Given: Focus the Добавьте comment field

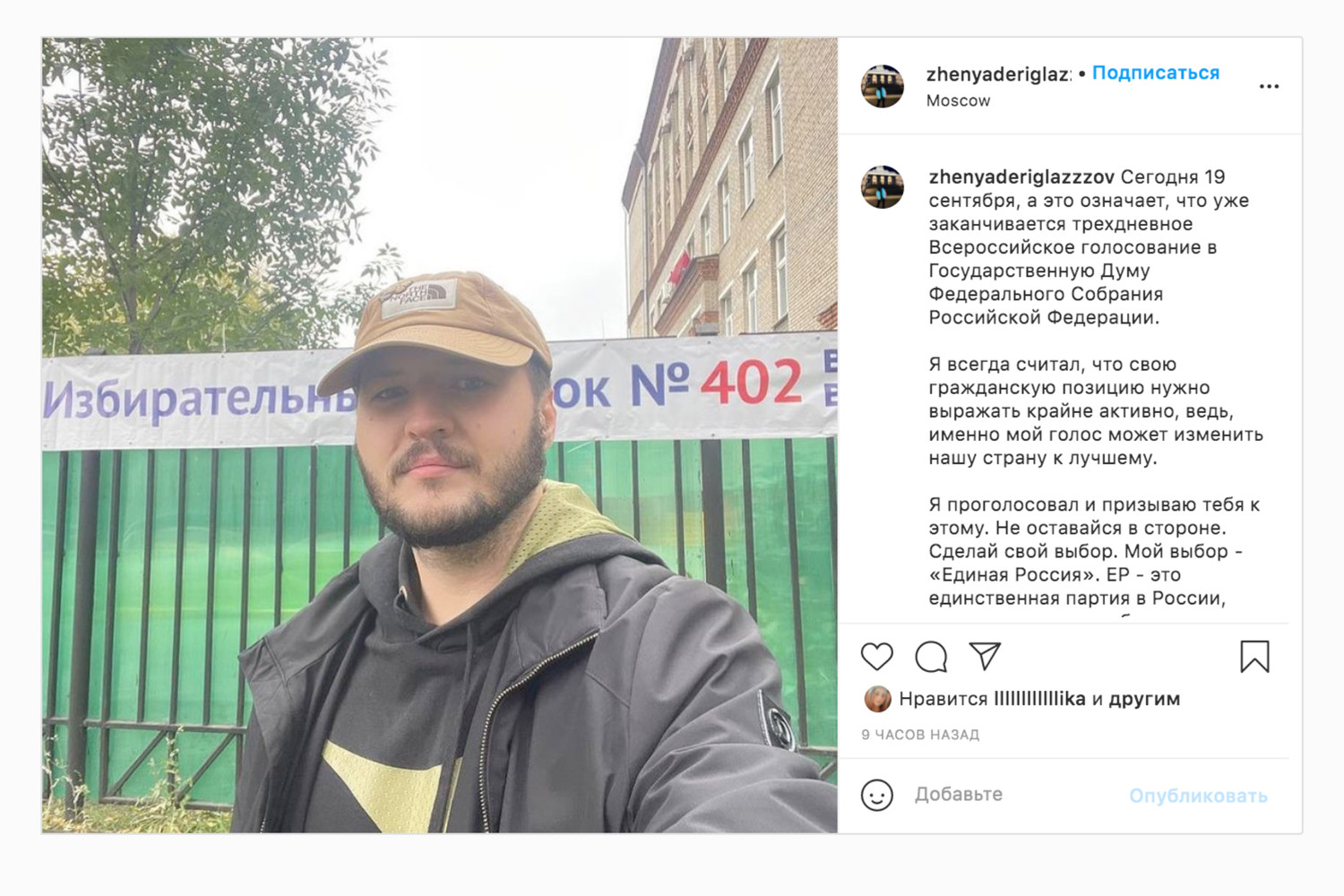Looking at the screenshot, I should [1012, 795].
